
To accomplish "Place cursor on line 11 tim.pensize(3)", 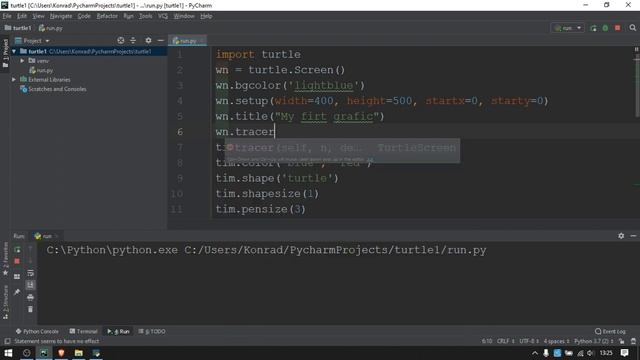I will coord(260,209).
